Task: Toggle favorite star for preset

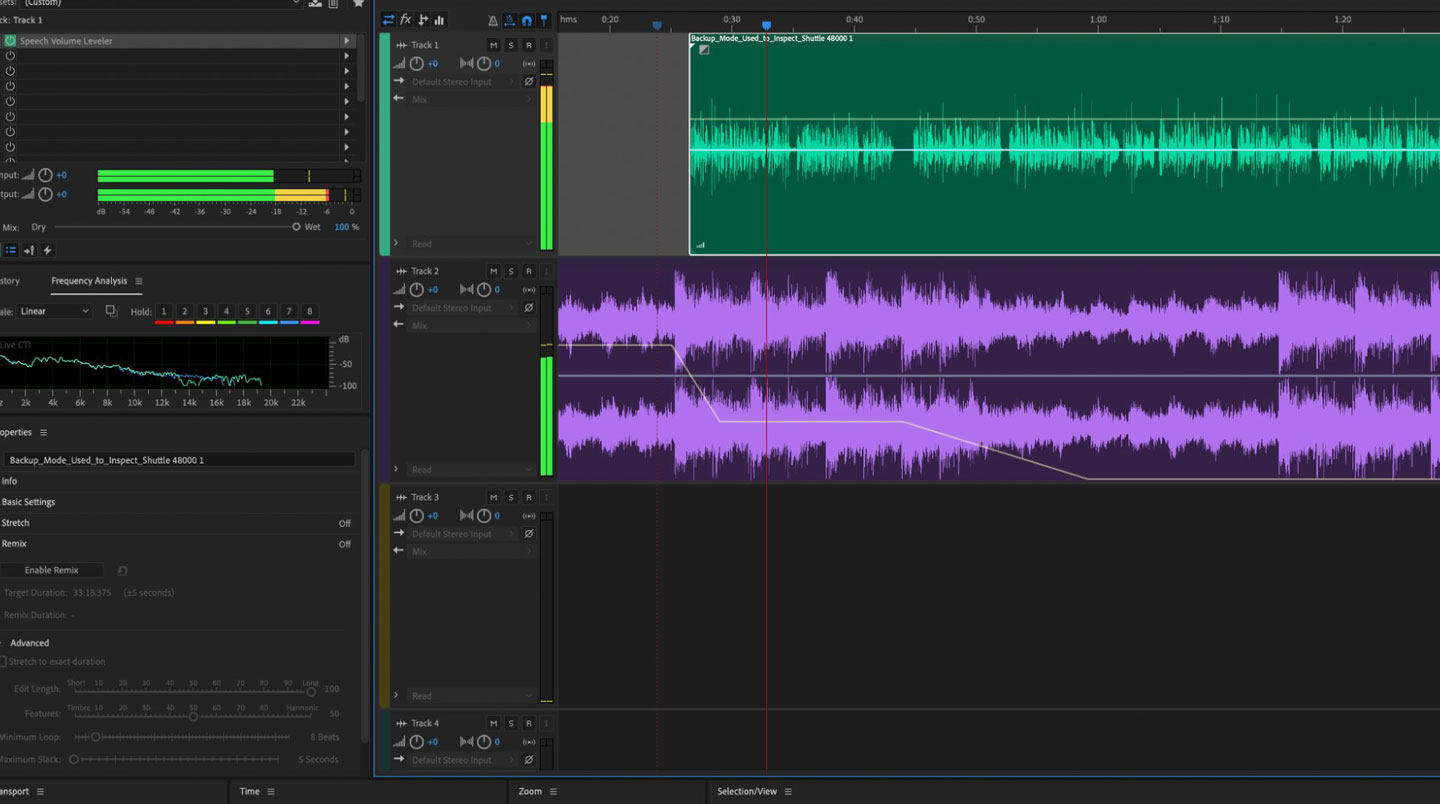Action: click(358, 3)
